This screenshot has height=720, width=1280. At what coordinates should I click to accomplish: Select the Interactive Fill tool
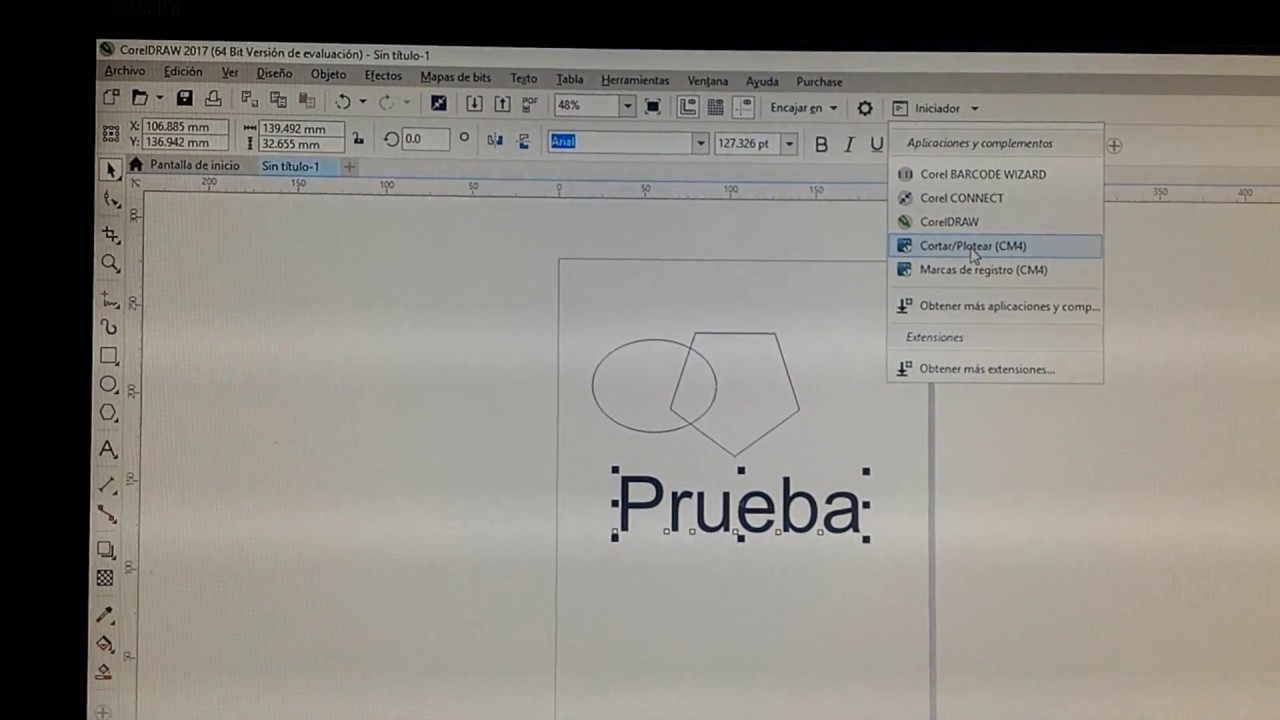pos(104,643)
